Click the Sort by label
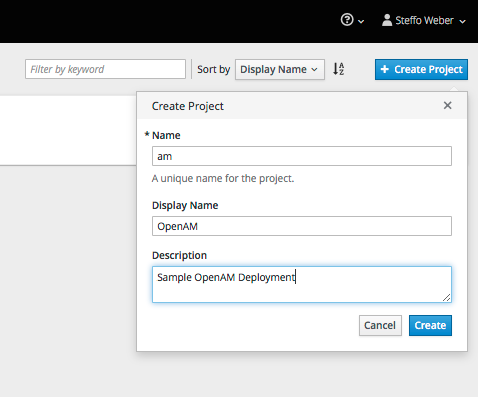Screen dimensions: 478x397 click(x=214, y=69)
